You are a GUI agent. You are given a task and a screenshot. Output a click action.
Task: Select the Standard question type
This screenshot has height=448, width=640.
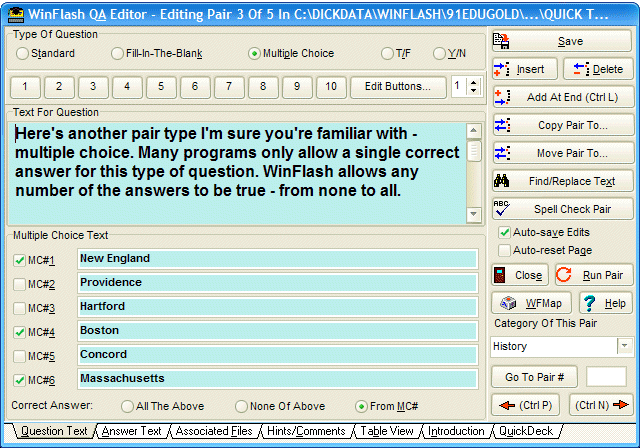click(22, 53)
